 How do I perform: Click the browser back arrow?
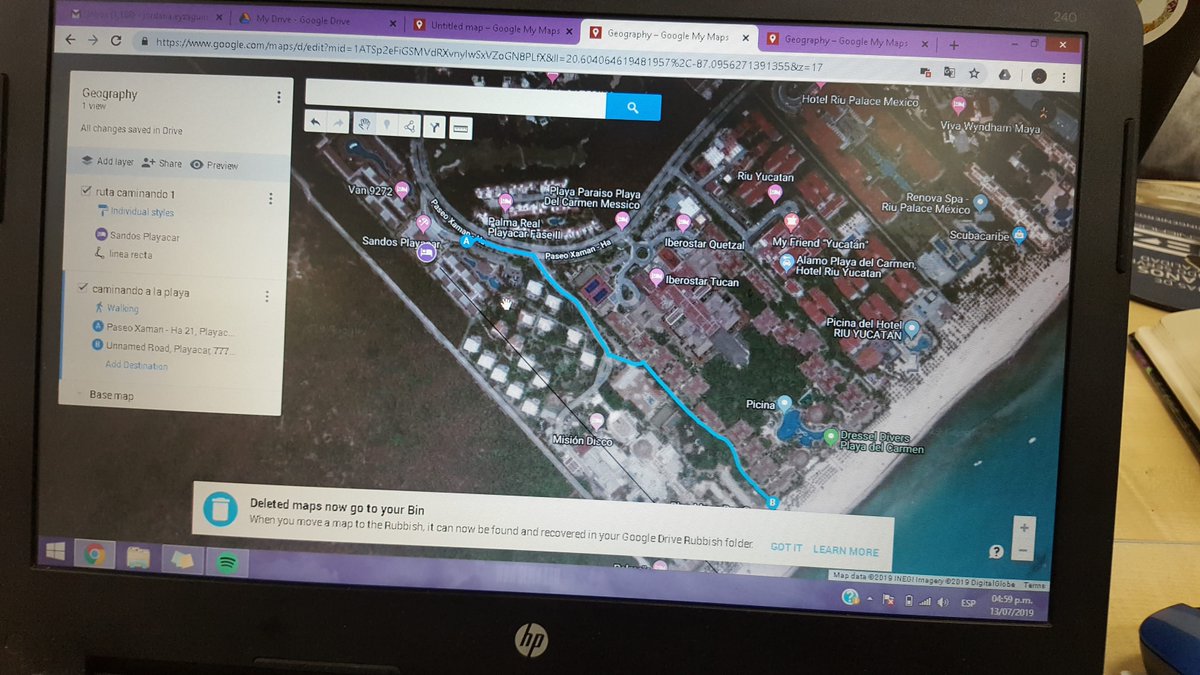(x=70, y=39)
